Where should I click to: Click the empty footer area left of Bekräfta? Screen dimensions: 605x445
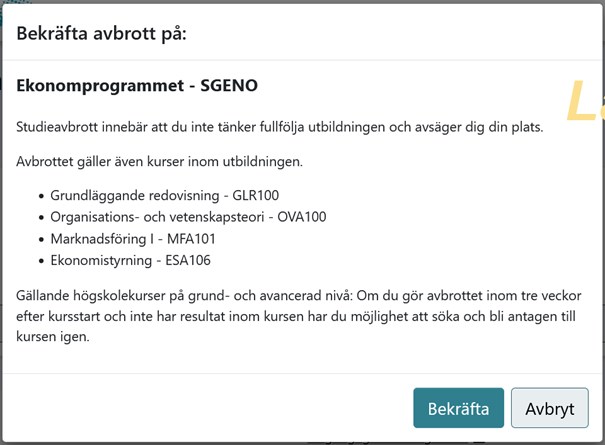pyautogui.click(x=200, y=408)
